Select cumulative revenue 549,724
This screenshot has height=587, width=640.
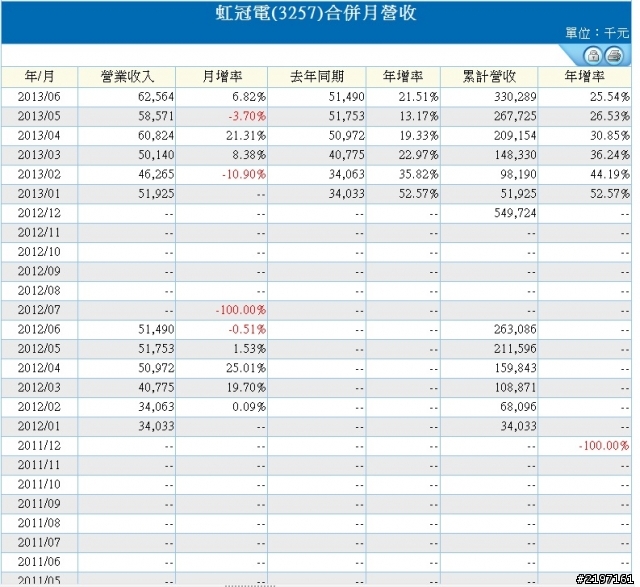[x=515, y=213]
